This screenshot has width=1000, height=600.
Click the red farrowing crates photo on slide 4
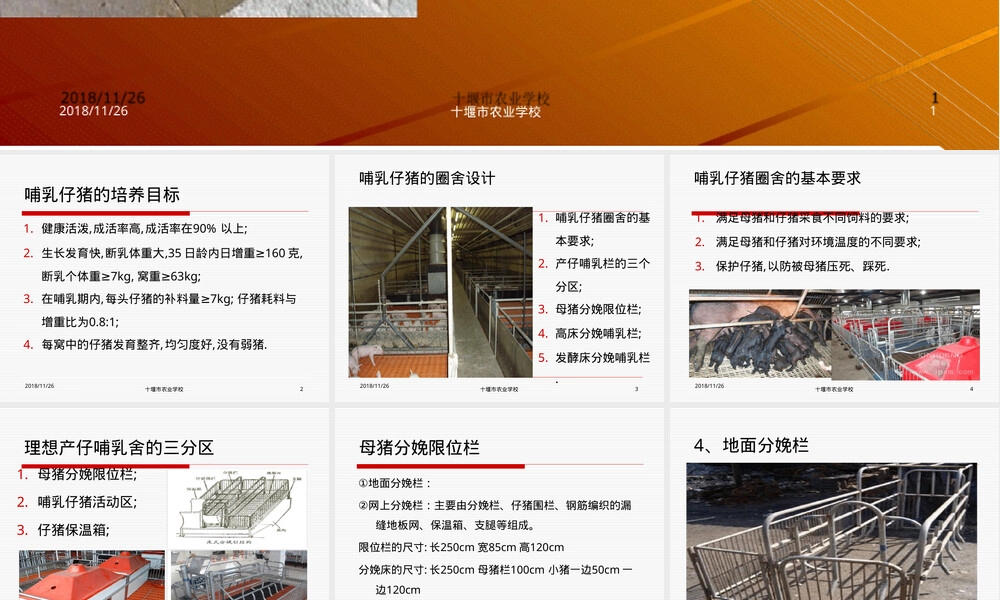pyautogui.click(x=906, y=334)
